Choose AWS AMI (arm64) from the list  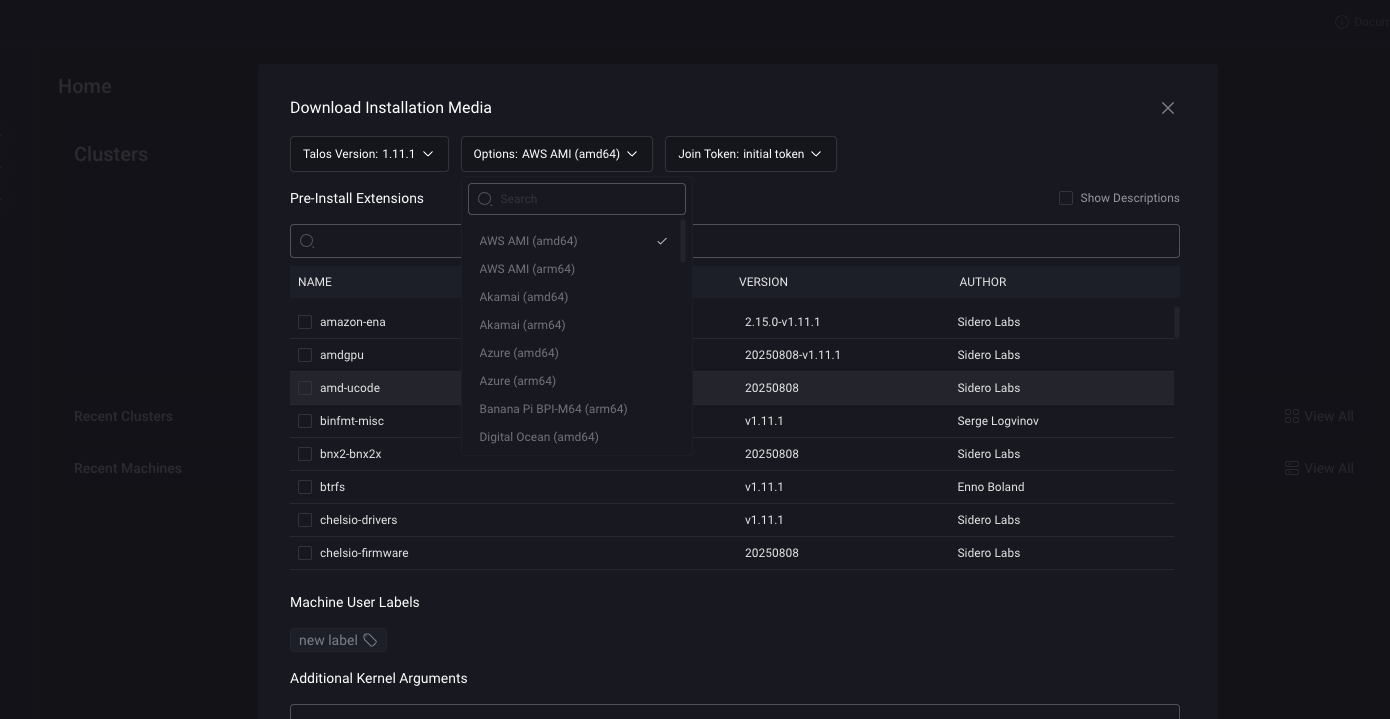pos(527,269)
